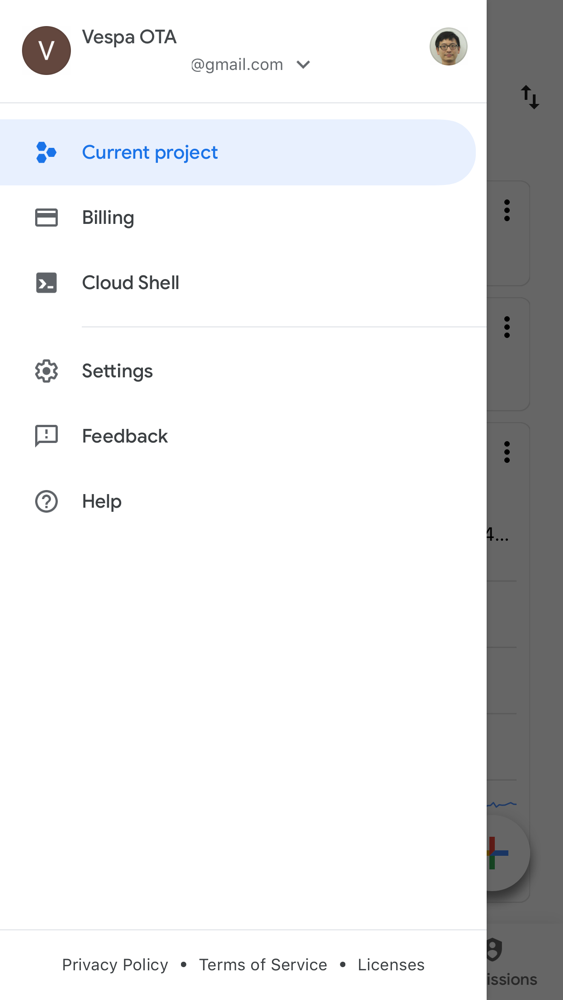The height and width of the screenshot is (1000, 563).
Task: Open the Licenses link
Action: point(391,965)
